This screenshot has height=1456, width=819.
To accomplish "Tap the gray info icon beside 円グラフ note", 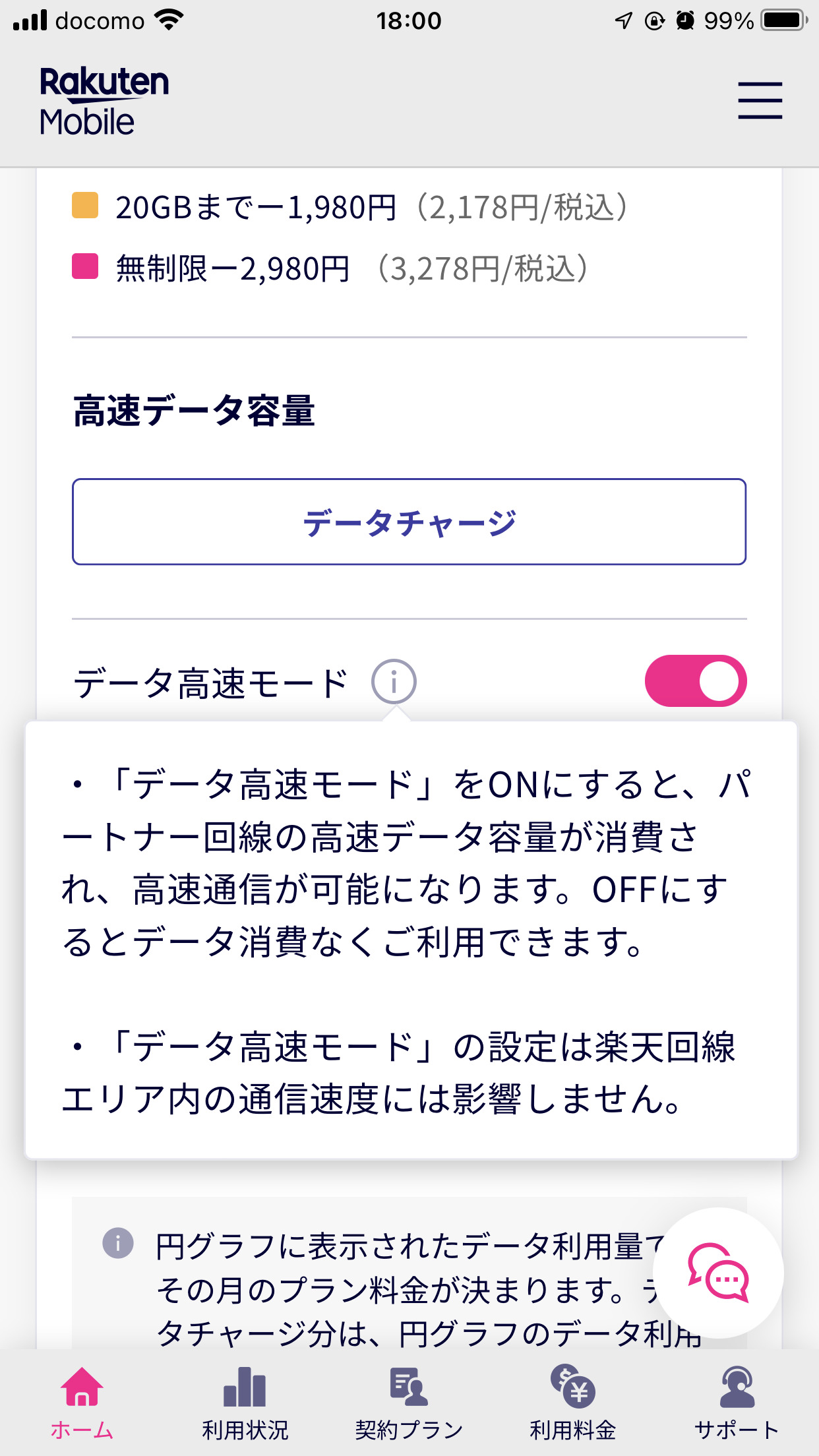I will [118, 1244].
